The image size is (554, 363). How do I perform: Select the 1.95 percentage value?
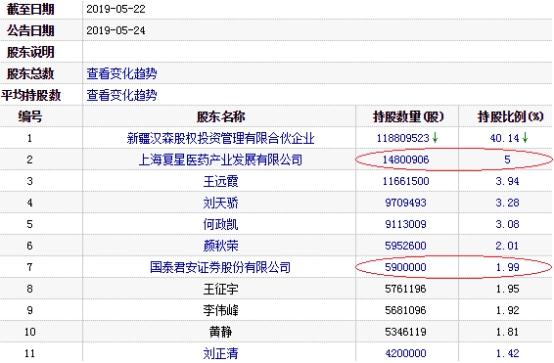pyautogui.click(x=507, y=289)
